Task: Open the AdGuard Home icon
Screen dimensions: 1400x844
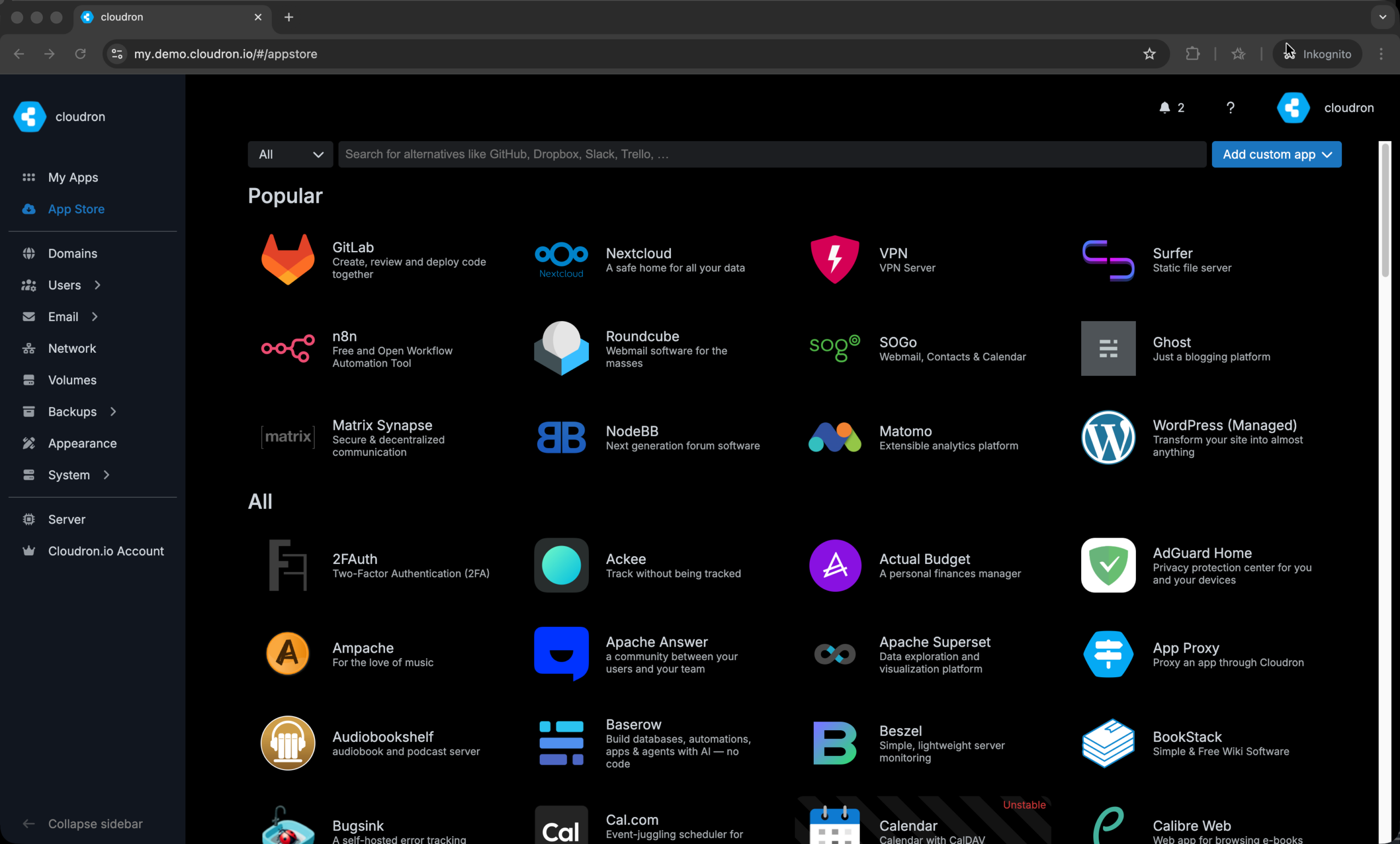Action: [x=1108, y=565]
